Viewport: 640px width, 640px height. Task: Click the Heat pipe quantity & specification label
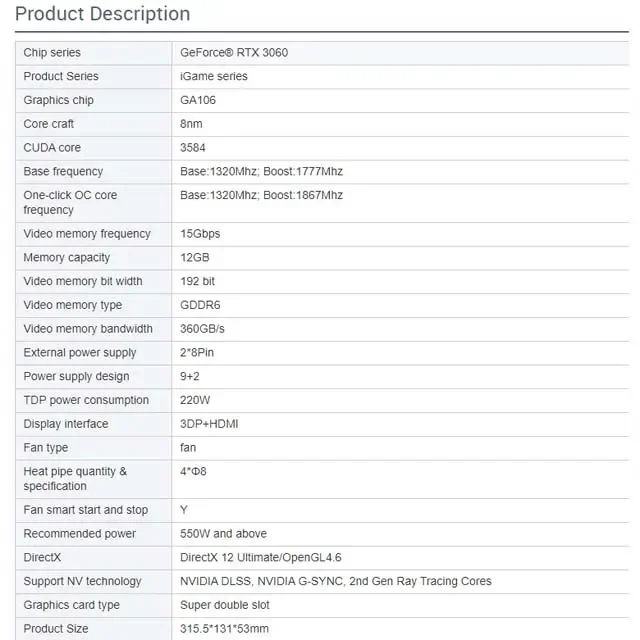75,478
